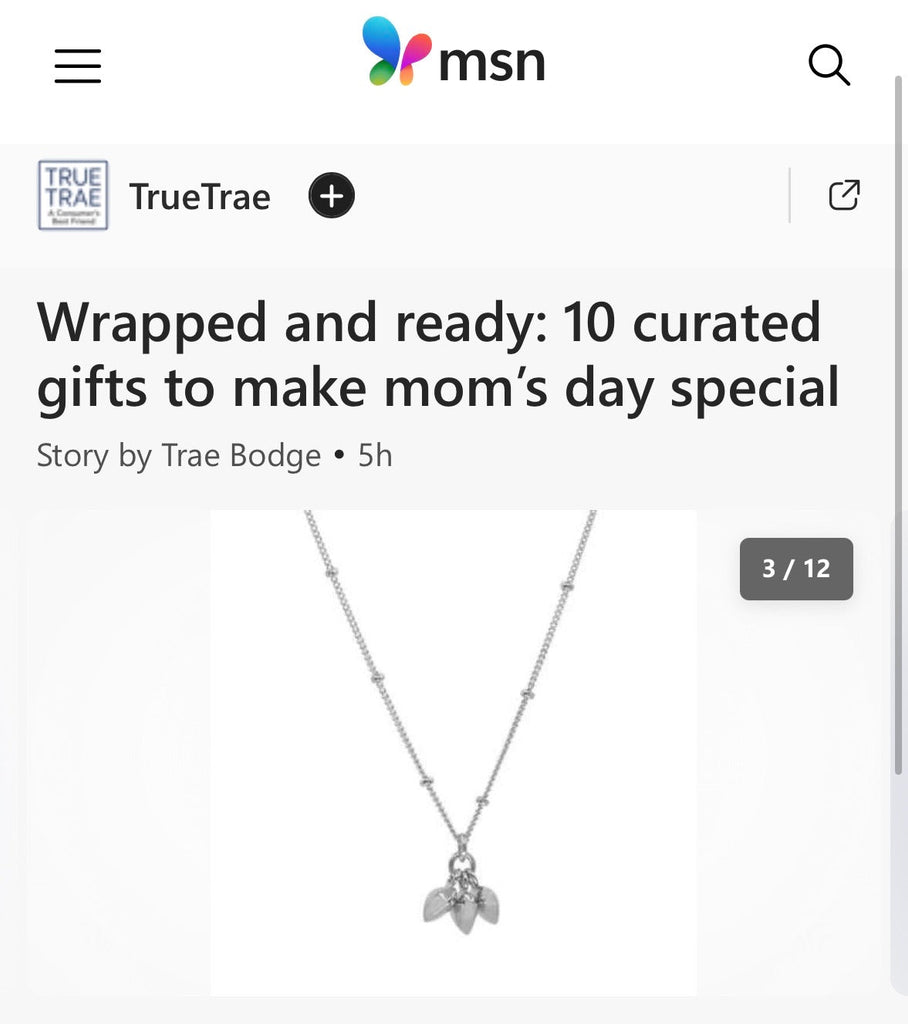Select the necklace photo to view fullscreen

pos(453,751)
